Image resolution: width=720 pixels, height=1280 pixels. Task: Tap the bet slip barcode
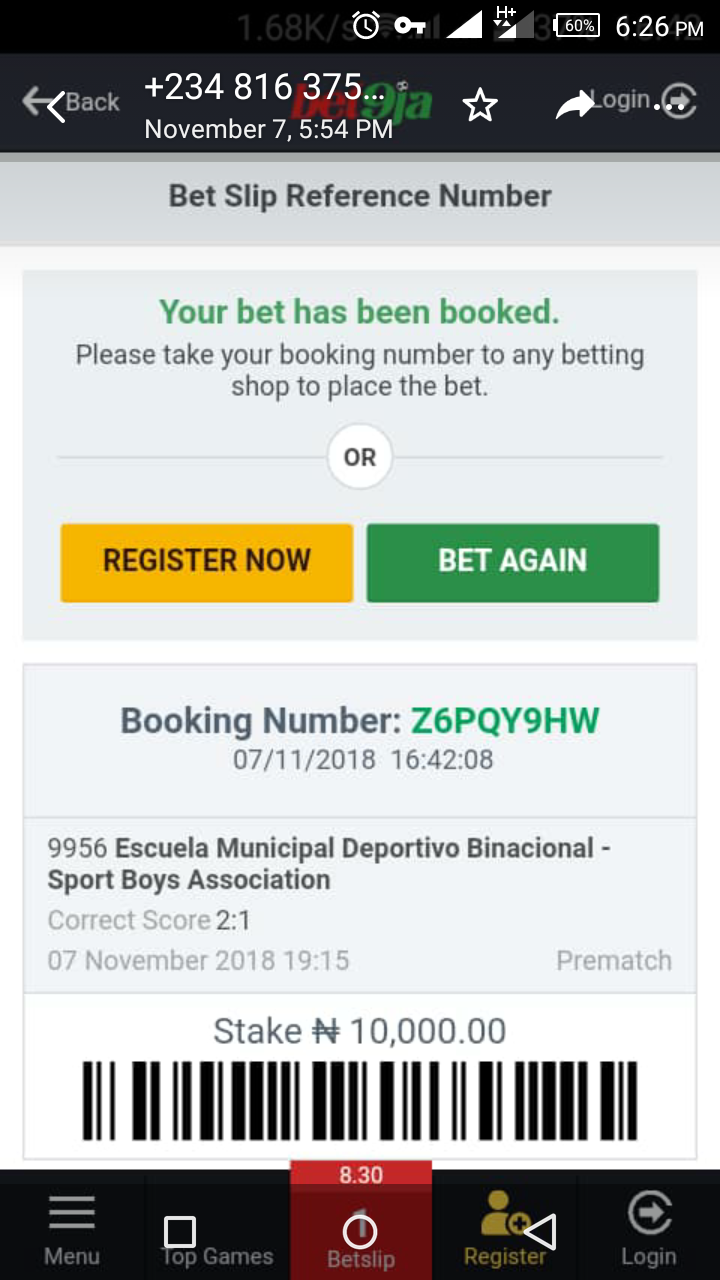(x=359, y=1102)
